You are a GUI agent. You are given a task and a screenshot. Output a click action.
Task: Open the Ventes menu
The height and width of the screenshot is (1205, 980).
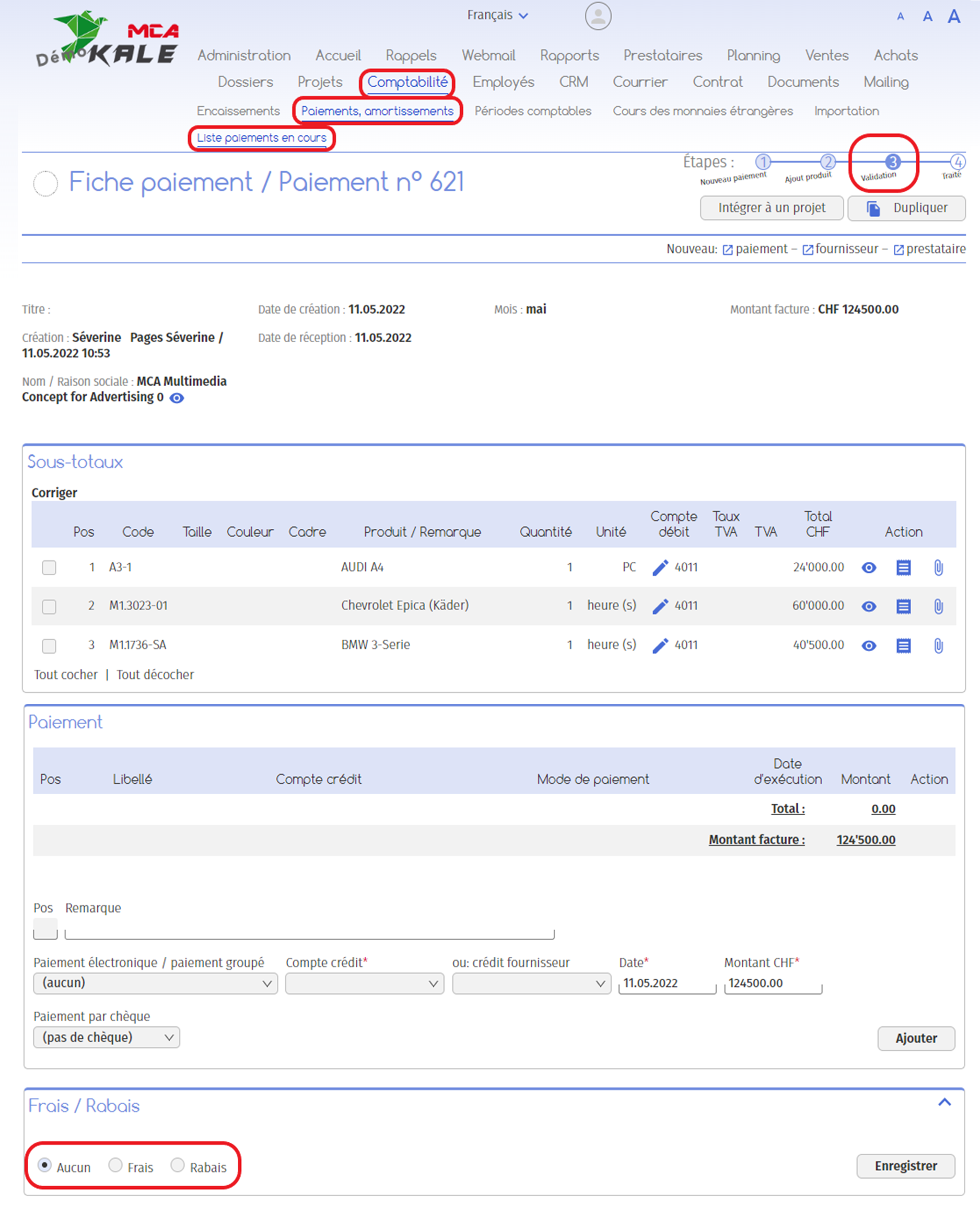tap(826, 55)
